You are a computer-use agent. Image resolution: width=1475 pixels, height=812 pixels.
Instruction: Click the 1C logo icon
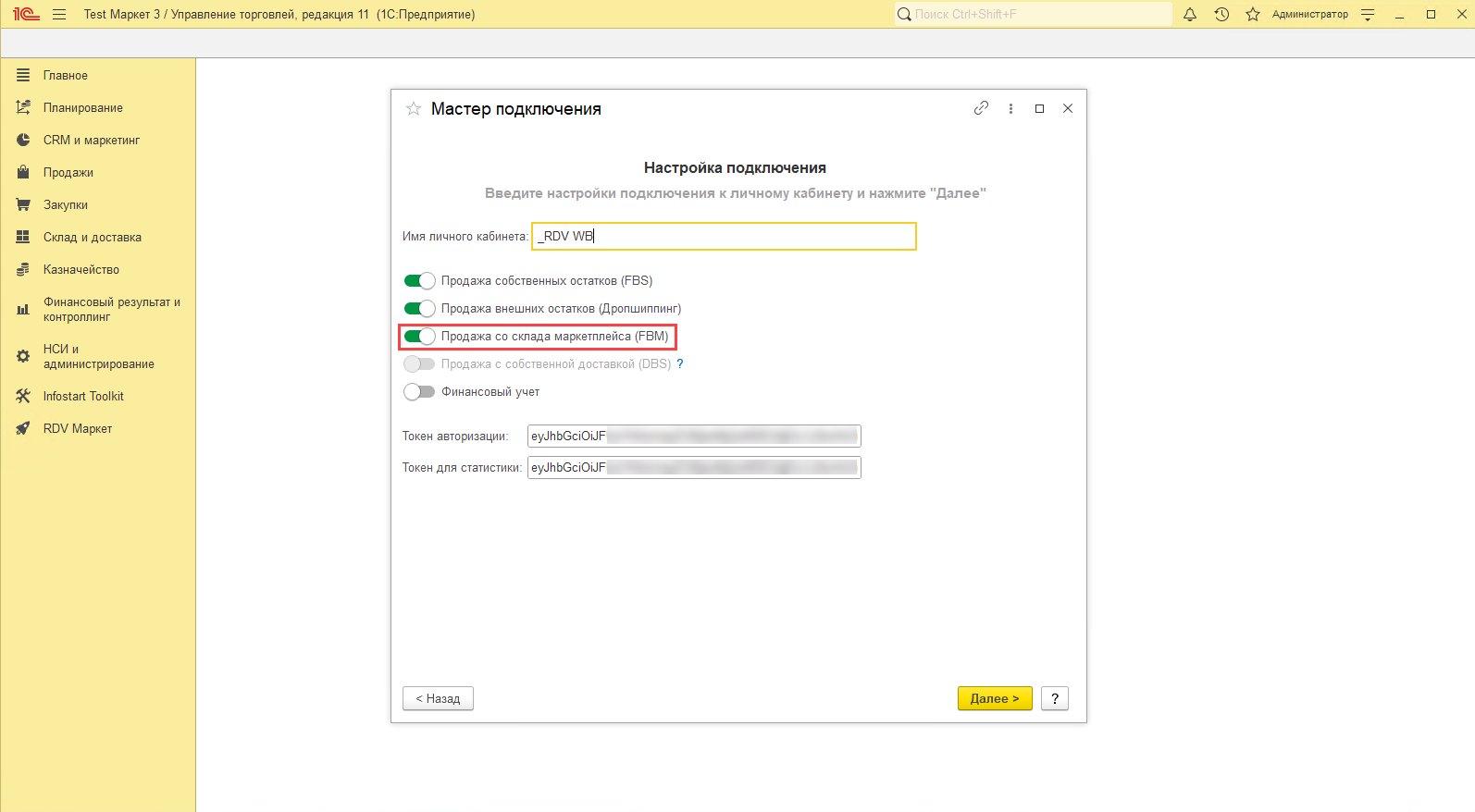pos(26,14)
